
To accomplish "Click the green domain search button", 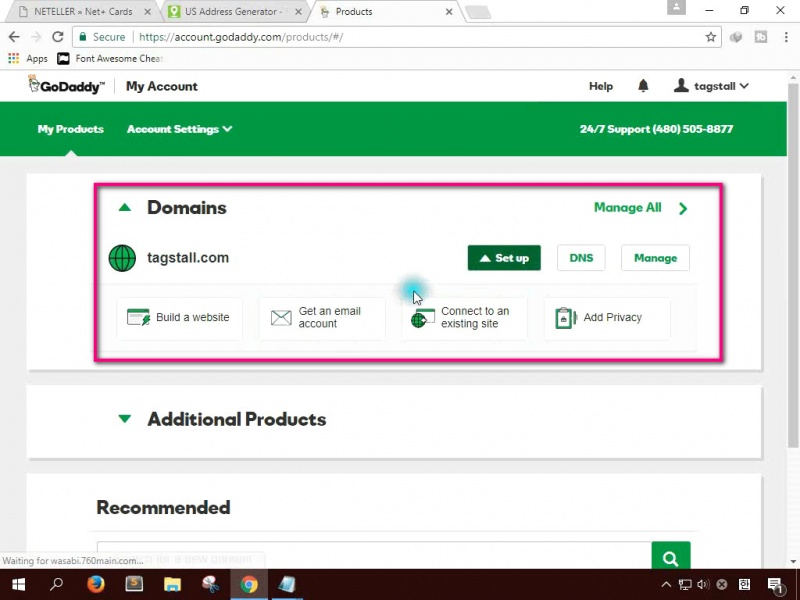I will 670,556.
